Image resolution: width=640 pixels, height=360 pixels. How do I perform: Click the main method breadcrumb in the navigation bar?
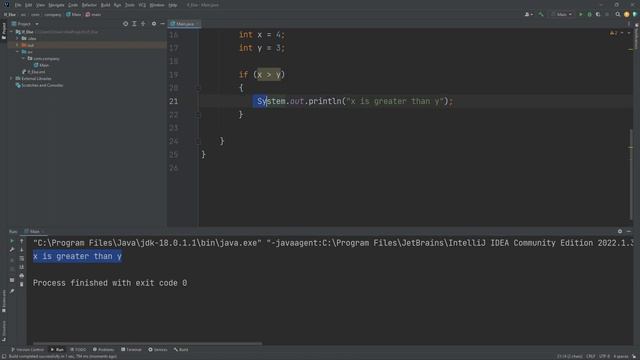click(93, 14)
